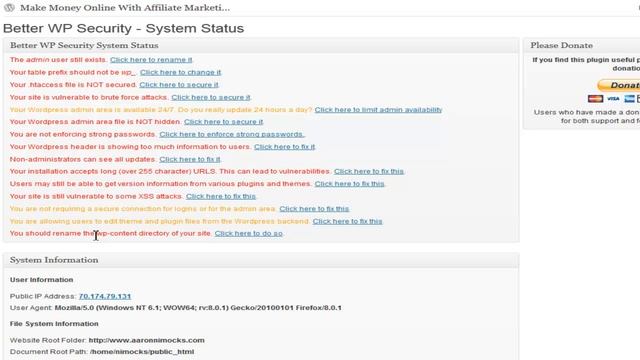Click the yellow Donate button
This screenshot has width=640, height=360.
pos(618,85)
